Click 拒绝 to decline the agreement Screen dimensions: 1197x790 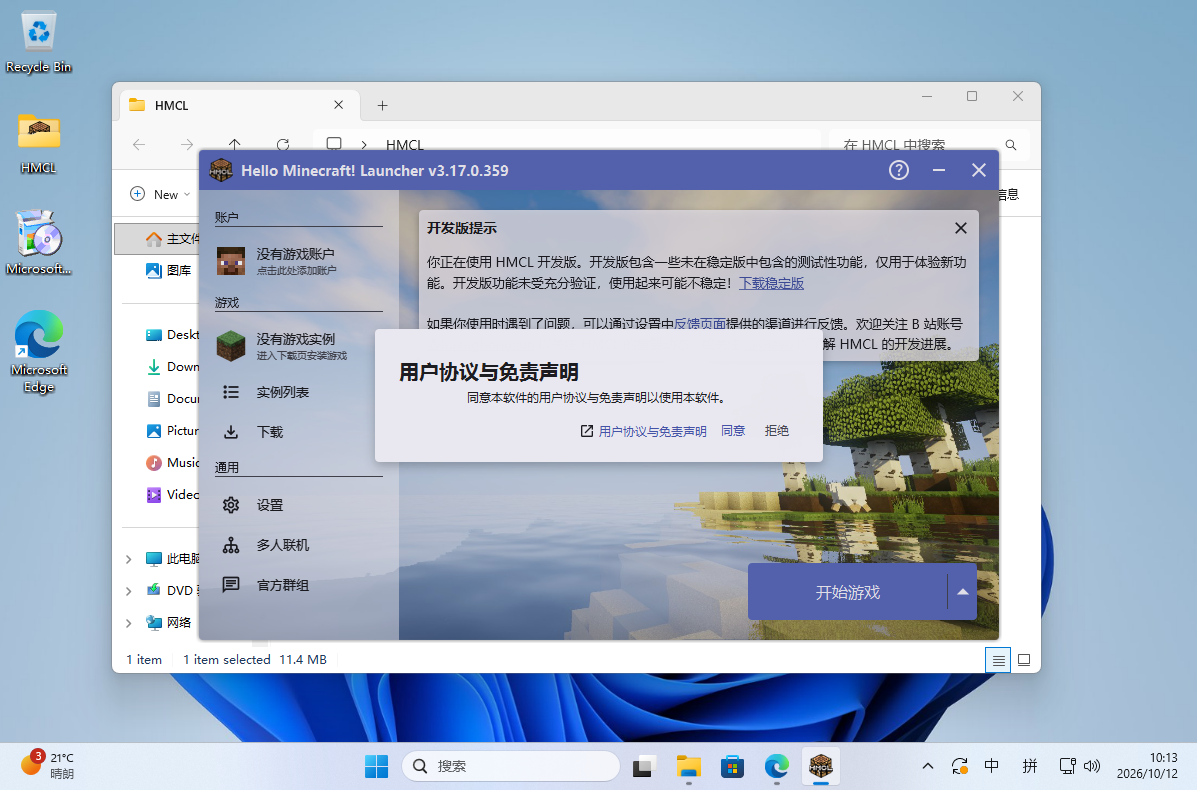tap(776, 431)
